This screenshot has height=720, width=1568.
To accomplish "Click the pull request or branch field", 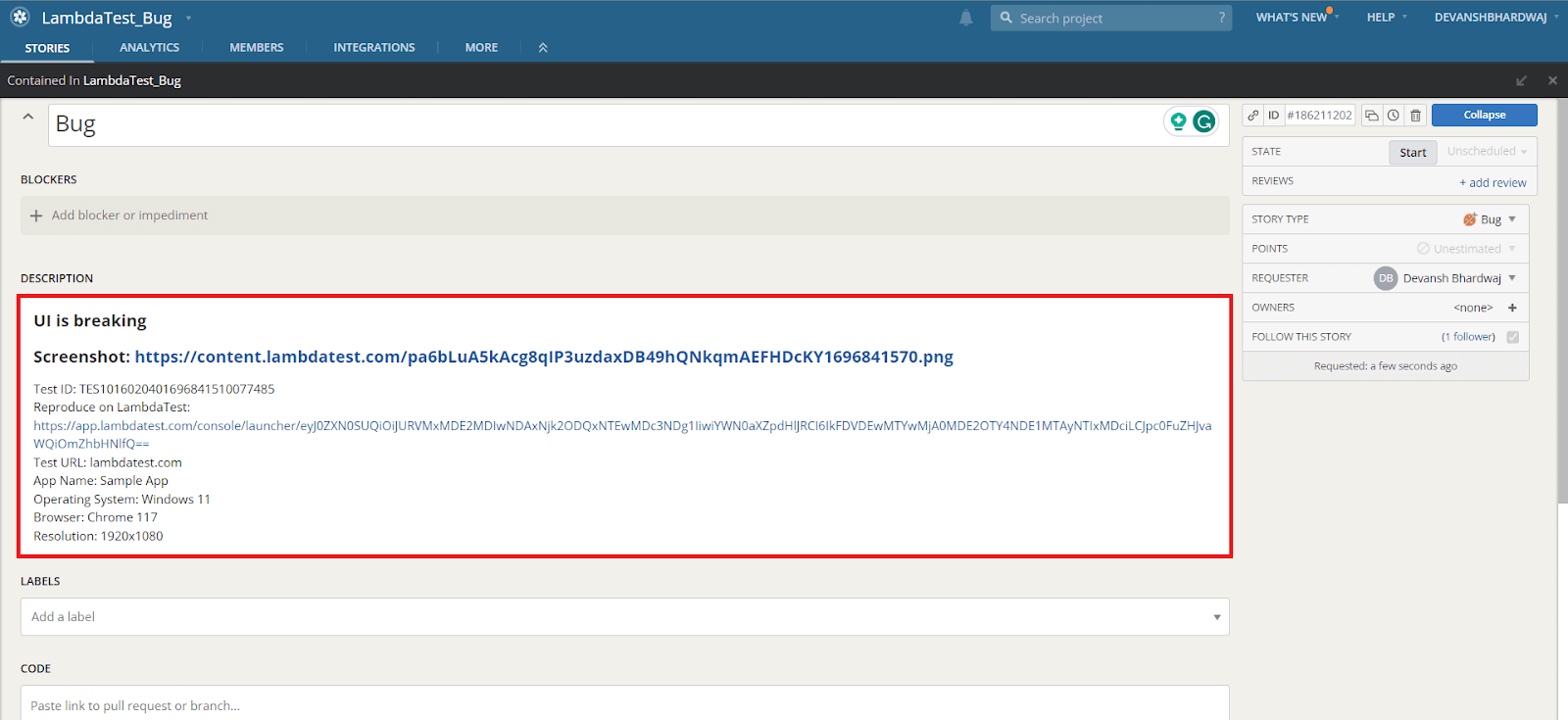I will 625,703.
